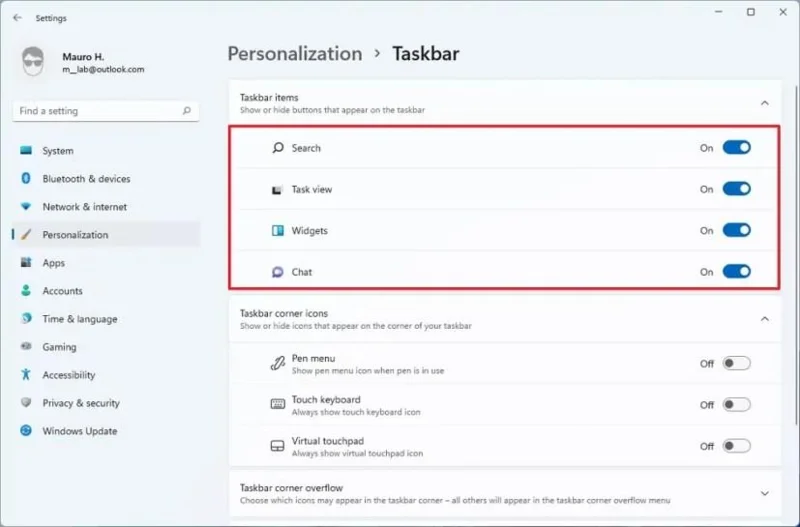This screenshot has height=527, width=800.
Task: Click the Privacy & security shield icon
Action: (x=26, y=403)
